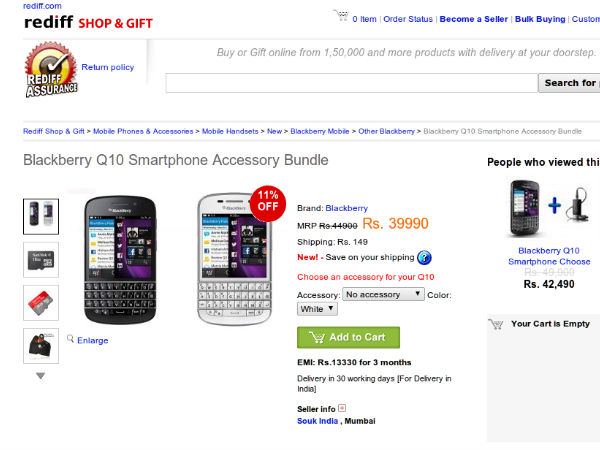
Task: Select the first phone pair thumbnail
Action: pos(41,215)
